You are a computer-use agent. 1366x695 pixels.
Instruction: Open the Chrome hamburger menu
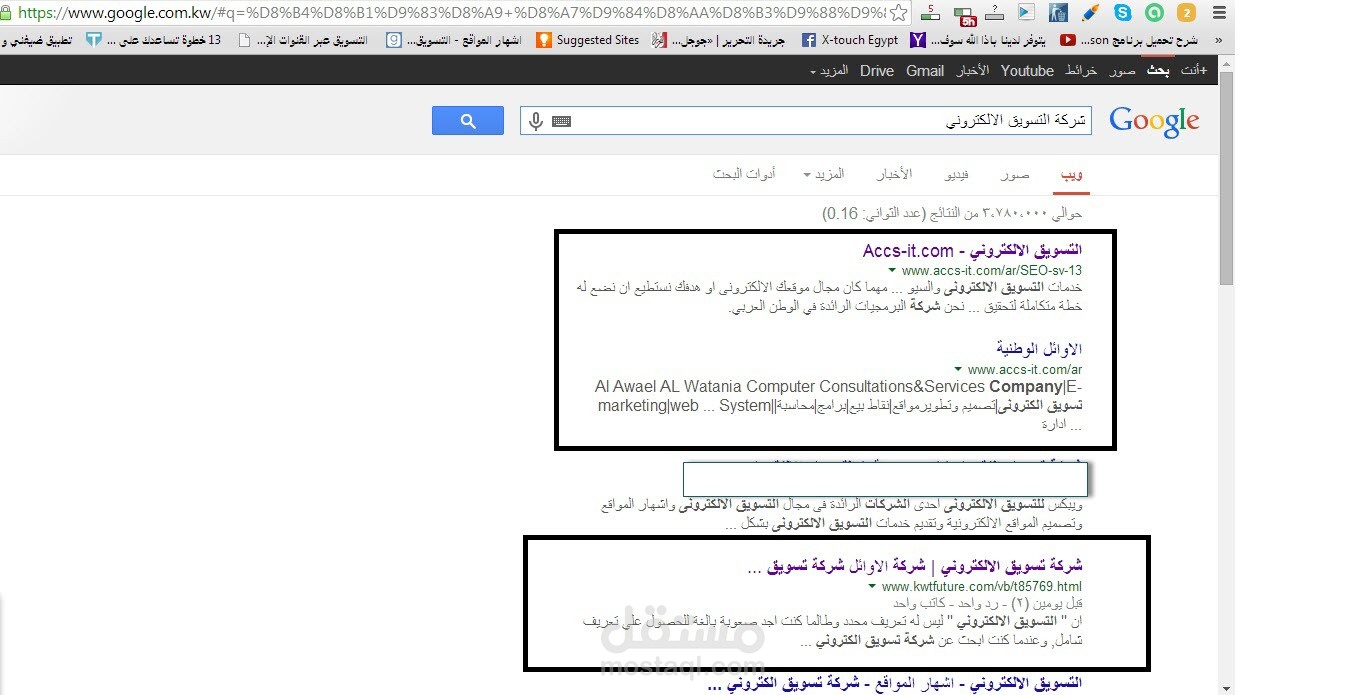1218,13
